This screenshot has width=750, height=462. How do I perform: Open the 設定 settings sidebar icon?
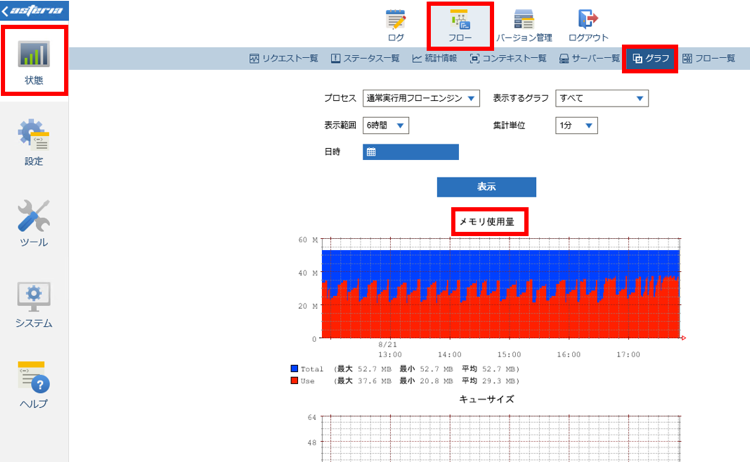coord(34,142)
